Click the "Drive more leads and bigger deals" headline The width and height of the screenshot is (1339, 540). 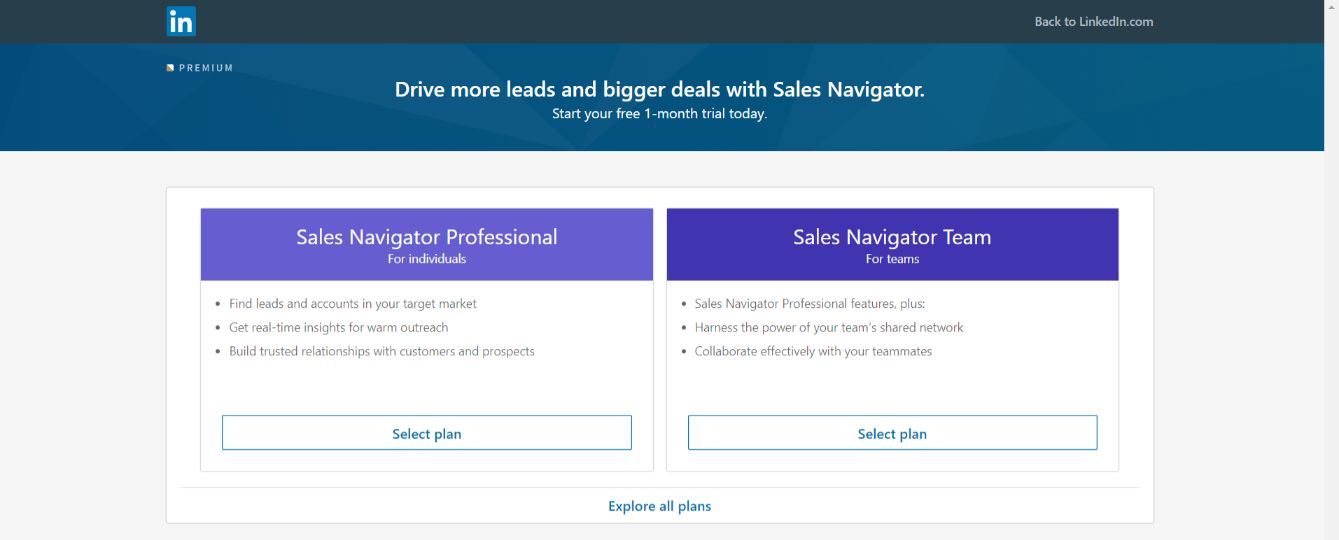[660, 89]
